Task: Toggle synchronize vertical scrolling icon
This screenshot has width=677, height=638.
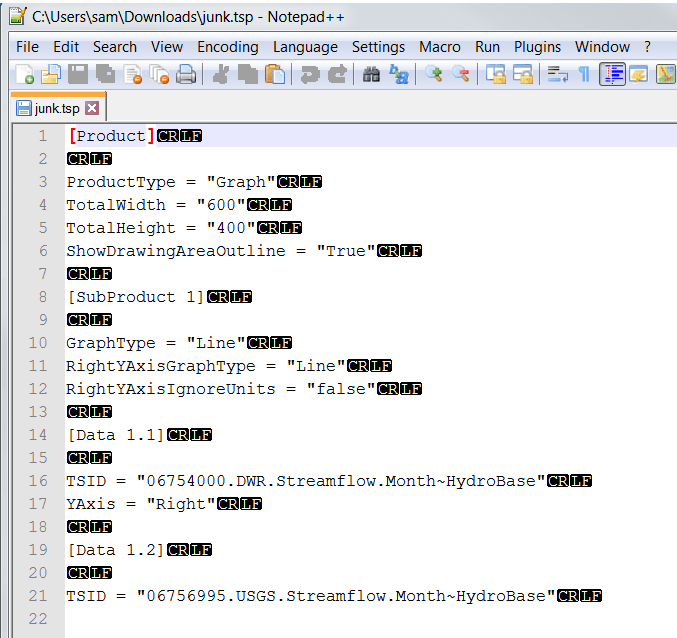Action: [496, 74]
